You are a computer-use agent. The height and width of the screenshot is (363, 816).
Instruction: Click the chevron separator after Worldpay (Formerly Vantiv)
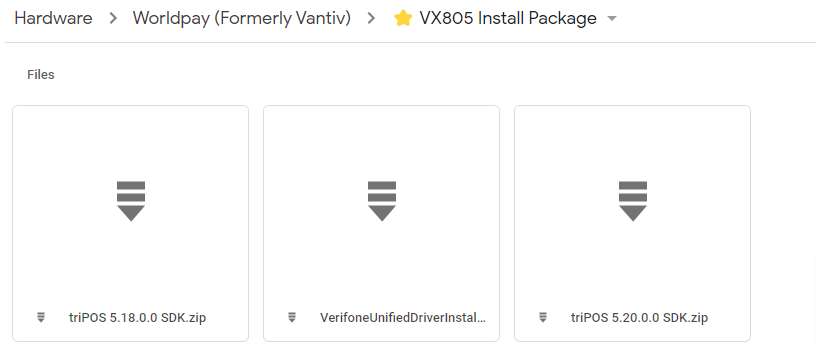coord(371,19)
